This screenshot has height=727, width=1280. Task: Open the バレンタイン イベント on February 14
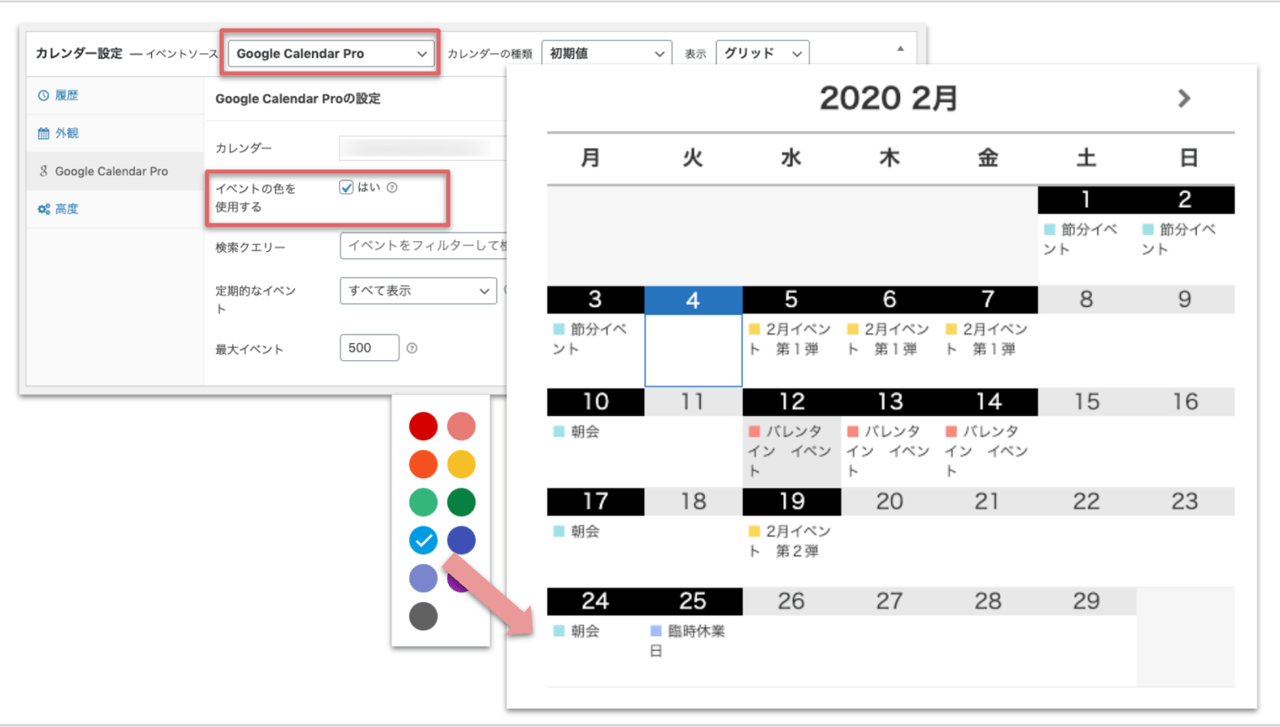[x=987, y=451]
